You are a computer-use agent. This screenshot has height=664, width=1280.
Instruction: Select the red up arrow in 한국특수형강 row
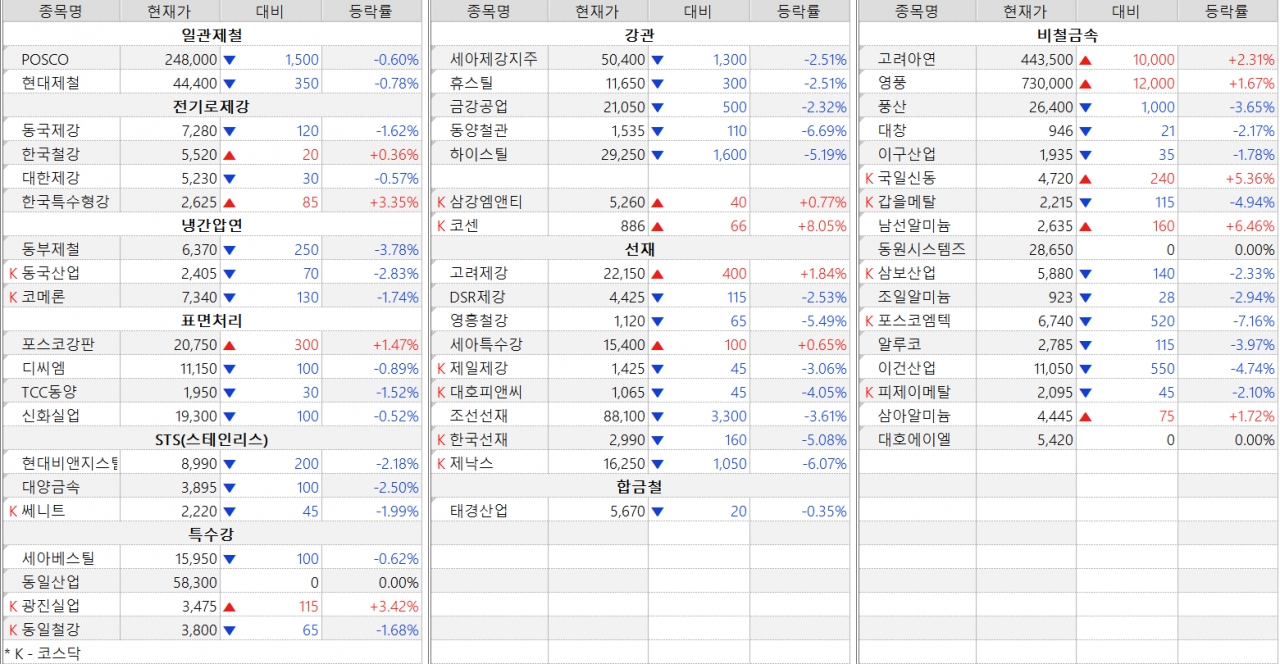pyautogui.click(x=229, y=202)
